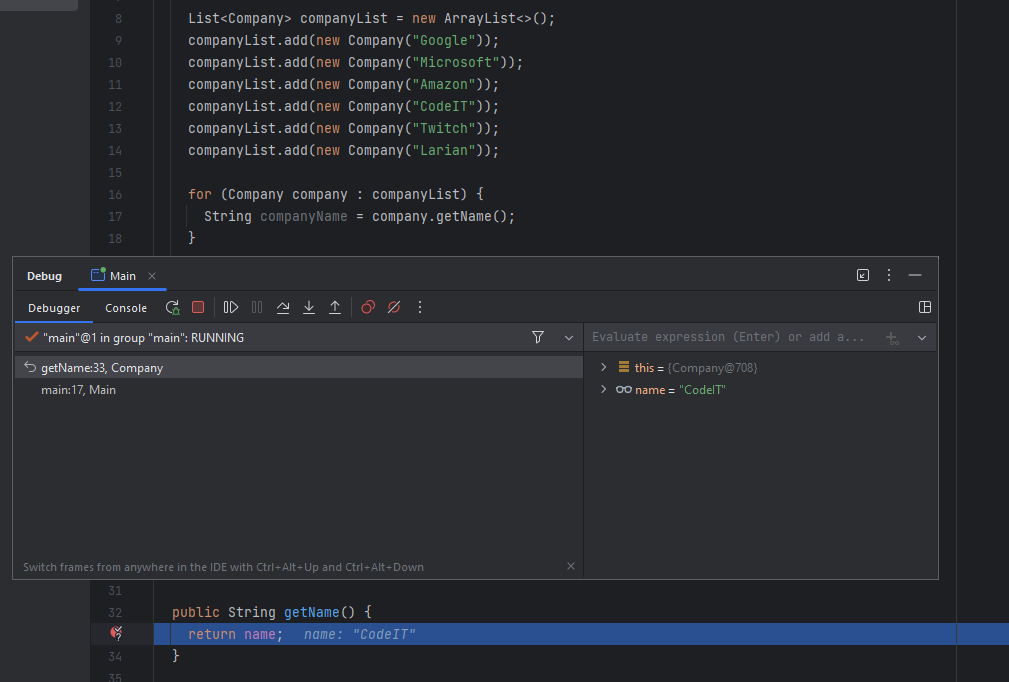Click the Step Over icon
Screen dimensions: 1009x682
tap(283, 308)
